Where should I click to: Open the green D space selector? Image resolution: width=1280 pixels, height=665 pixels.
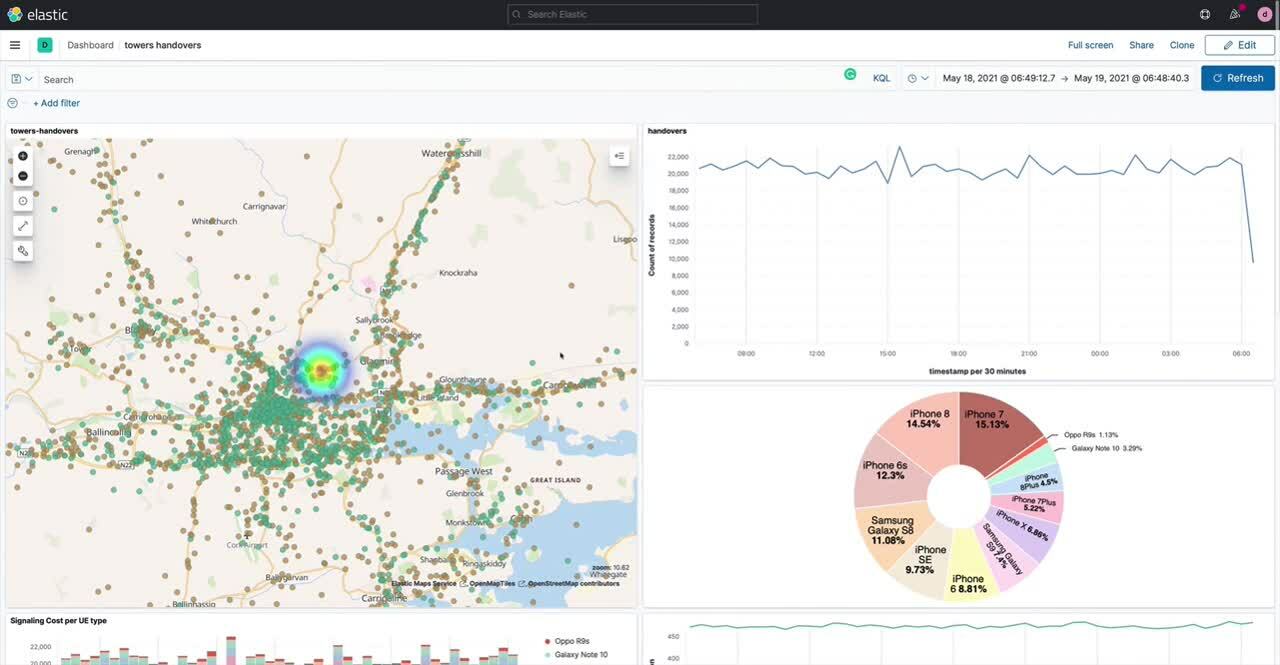pyautogui.click(x=45, y=45)
